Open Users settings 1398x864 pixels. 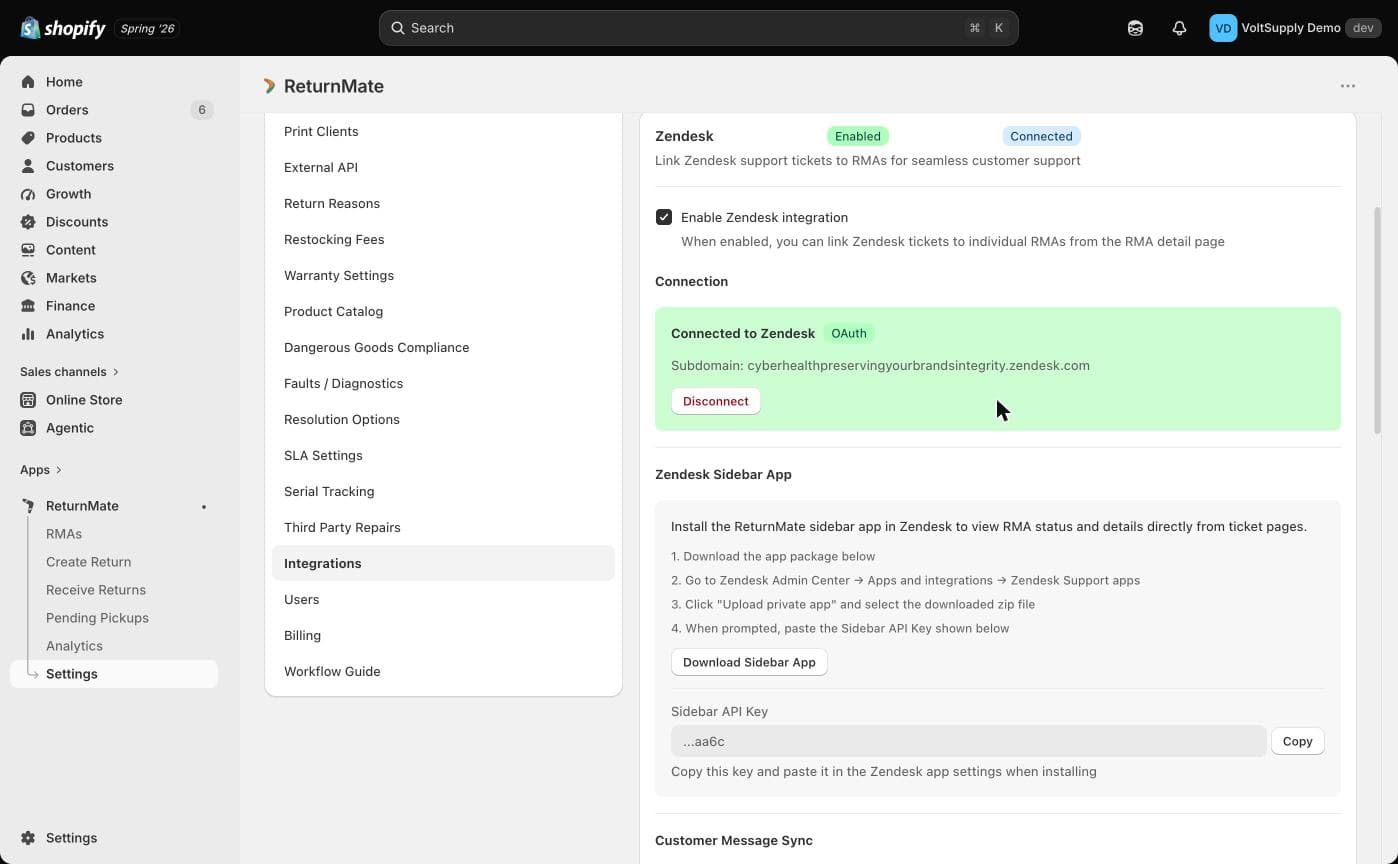point(443,600)
